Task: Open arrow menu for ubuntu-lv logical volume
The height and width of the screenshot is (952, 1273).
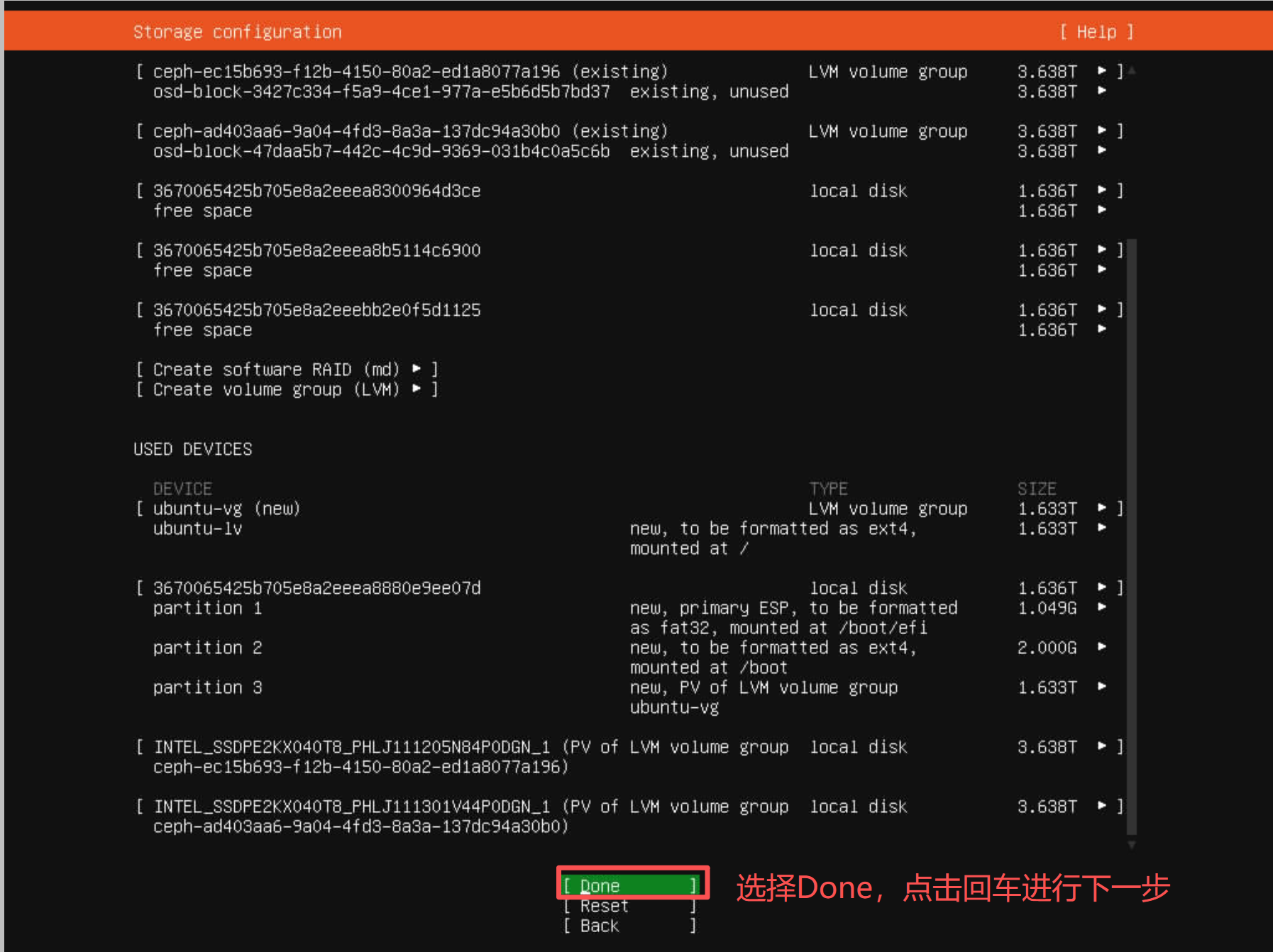Action: click(x=1102, y=528)
